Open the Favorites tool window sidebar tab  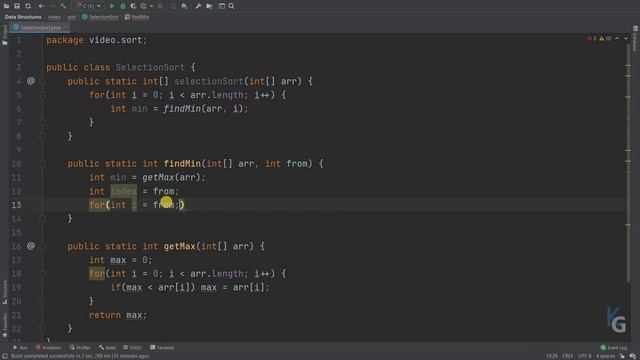[5, 325]
